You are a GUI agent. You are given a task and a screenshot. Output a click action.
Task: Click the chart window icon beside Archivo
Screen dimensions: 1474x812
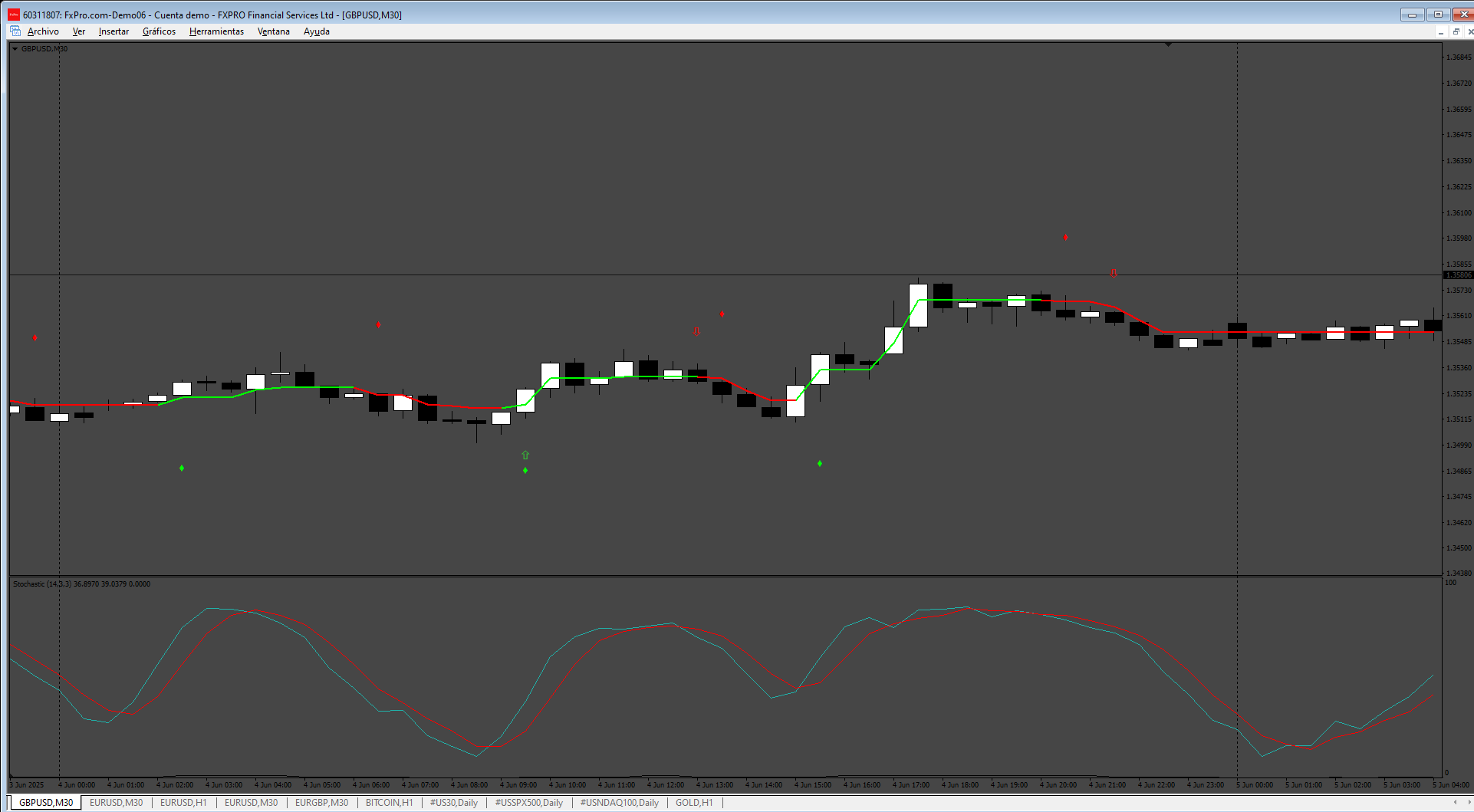15,31
